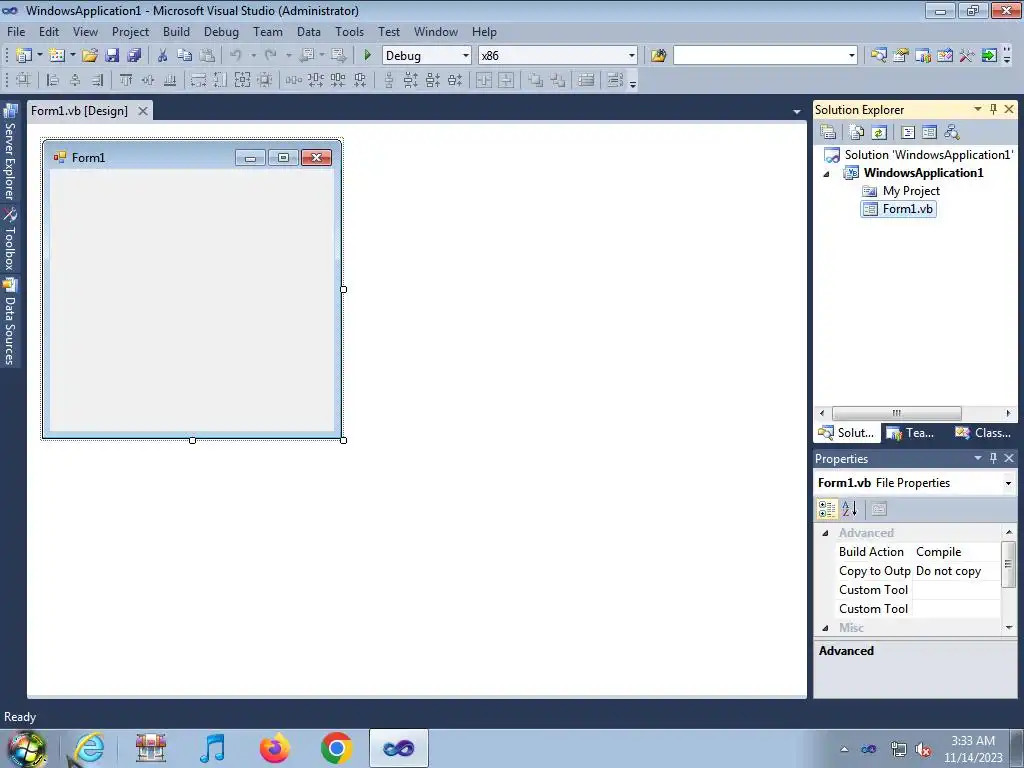Open the New Project icon dropdown arrow
1024x768 pixels.
point(39,56)
